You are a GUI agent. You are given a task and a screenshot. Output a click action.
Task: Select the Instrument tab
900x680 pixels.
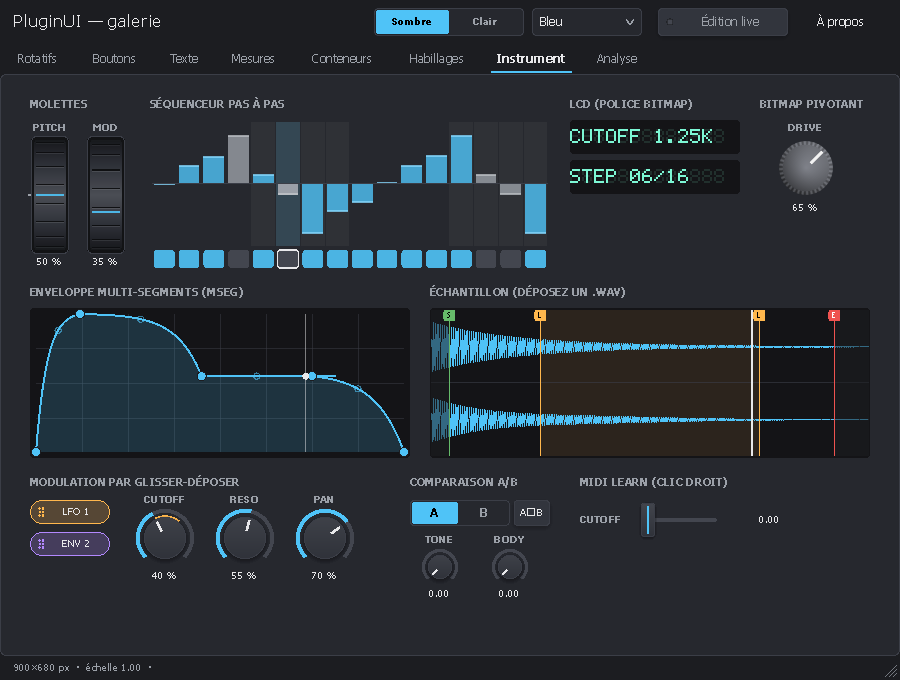point(531,59)
